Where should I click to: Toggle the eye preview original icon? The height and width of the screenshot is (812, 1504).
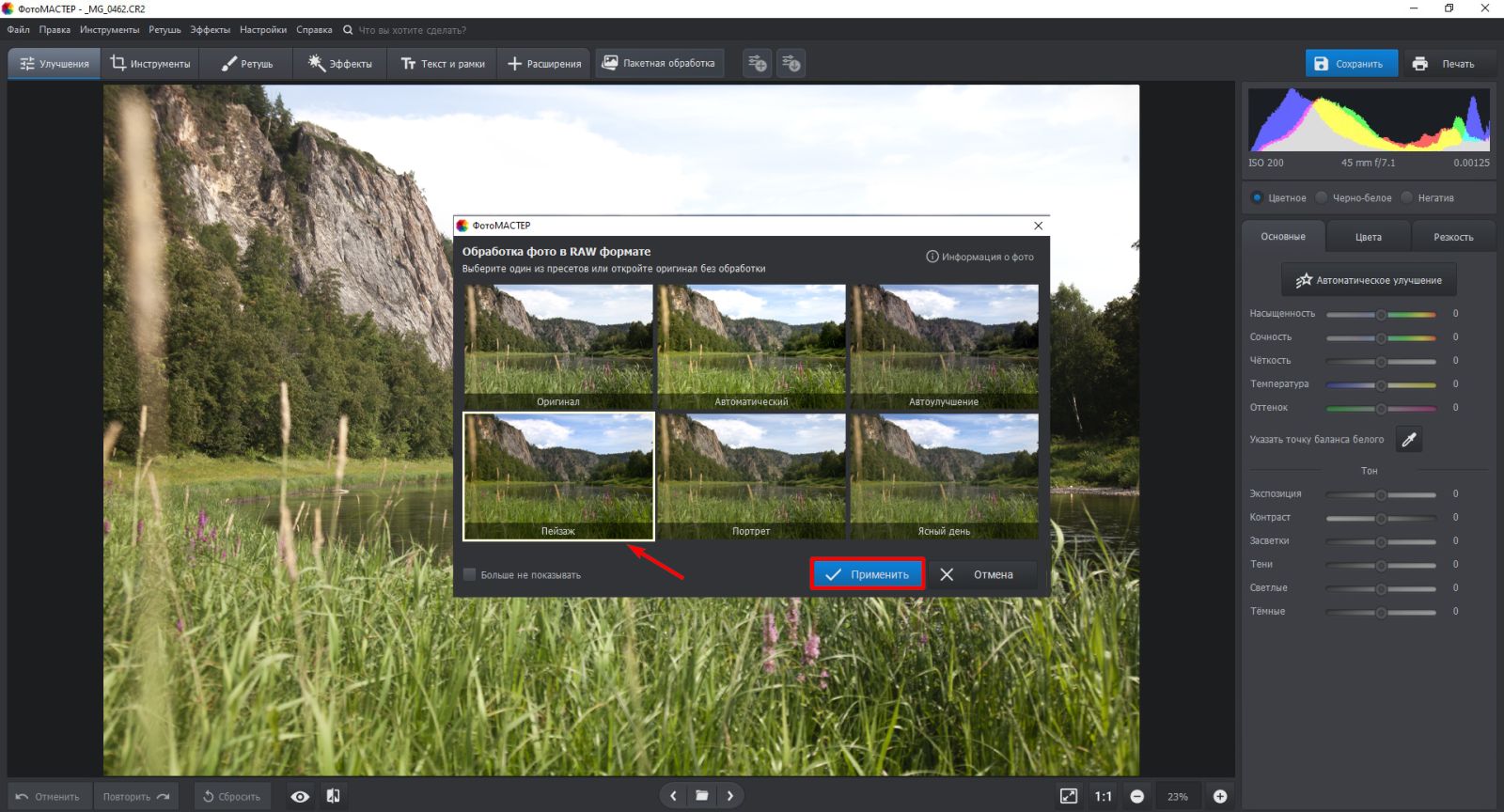click(300, 796)
